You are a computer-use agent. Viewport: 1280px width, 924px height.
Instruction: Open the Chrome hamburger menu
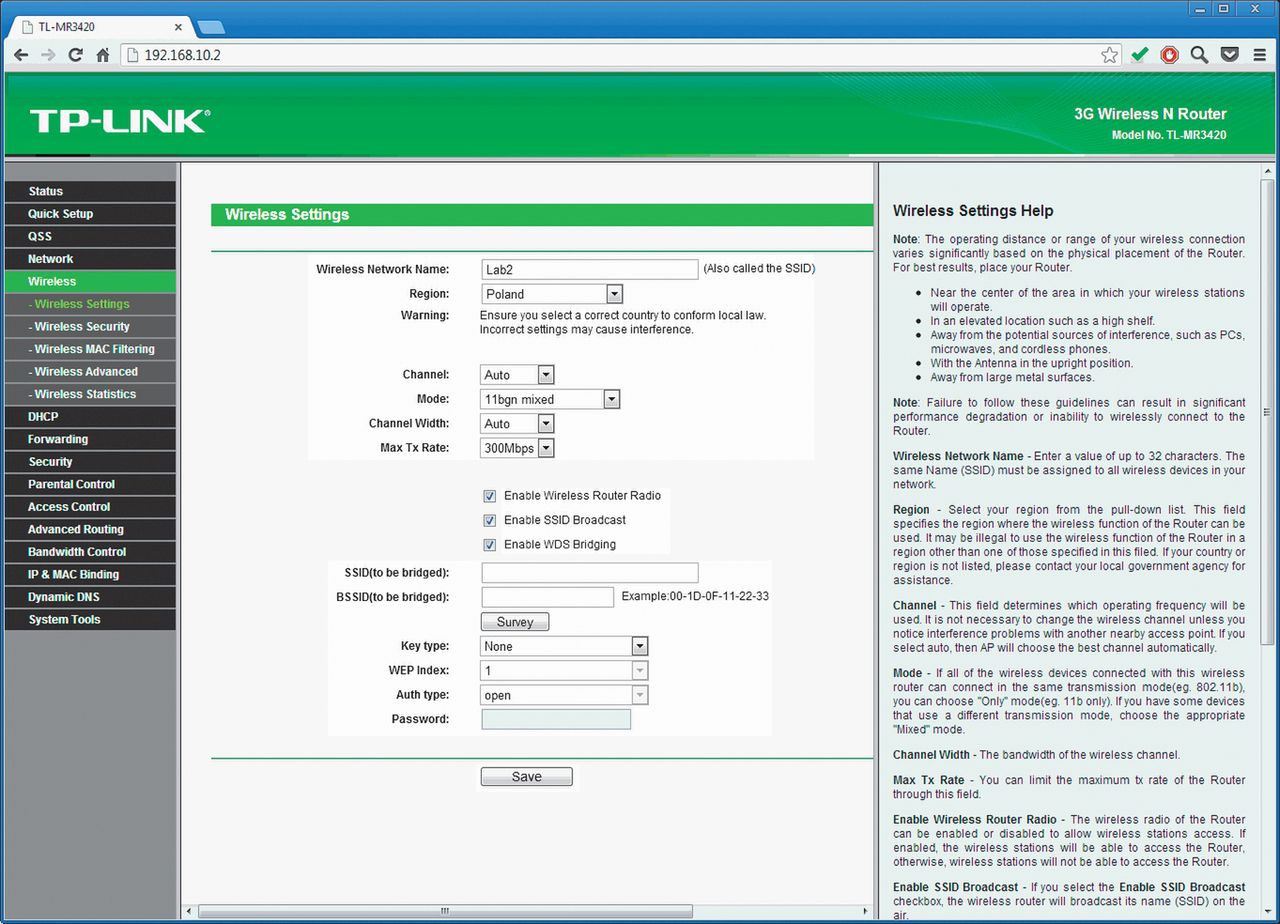click(1260, 55)
